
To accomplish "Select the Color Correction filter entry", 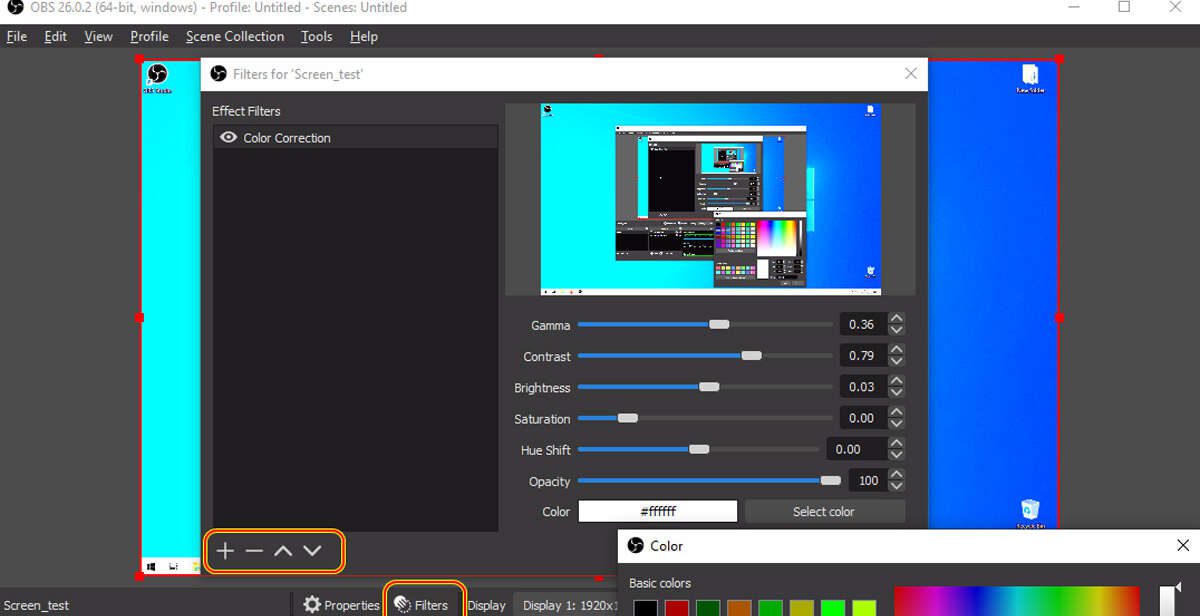I will coord(287,137).
